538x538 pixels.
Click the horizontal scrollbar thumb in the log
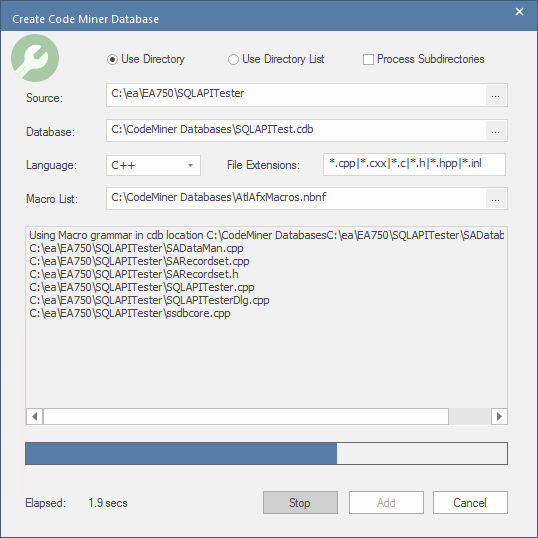point(246,417)
